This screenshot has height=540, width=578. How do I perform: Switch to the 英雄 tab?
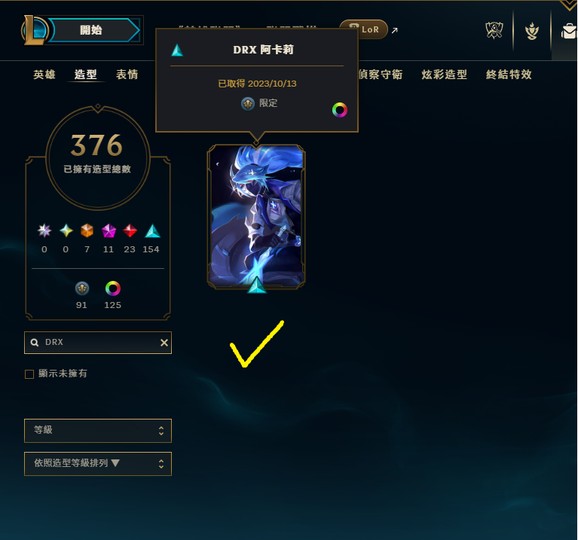(44, 74)
